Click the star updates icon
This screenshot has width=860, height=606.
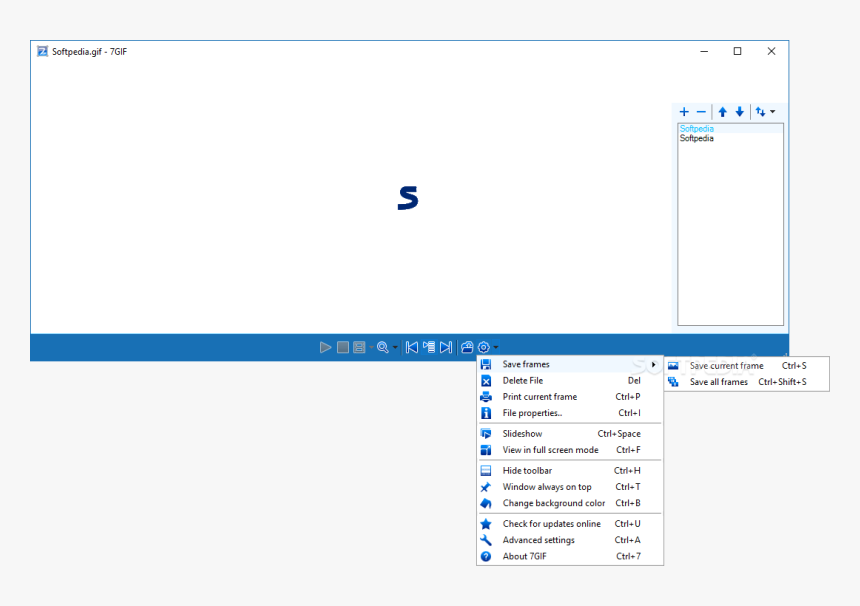[486, 524]
